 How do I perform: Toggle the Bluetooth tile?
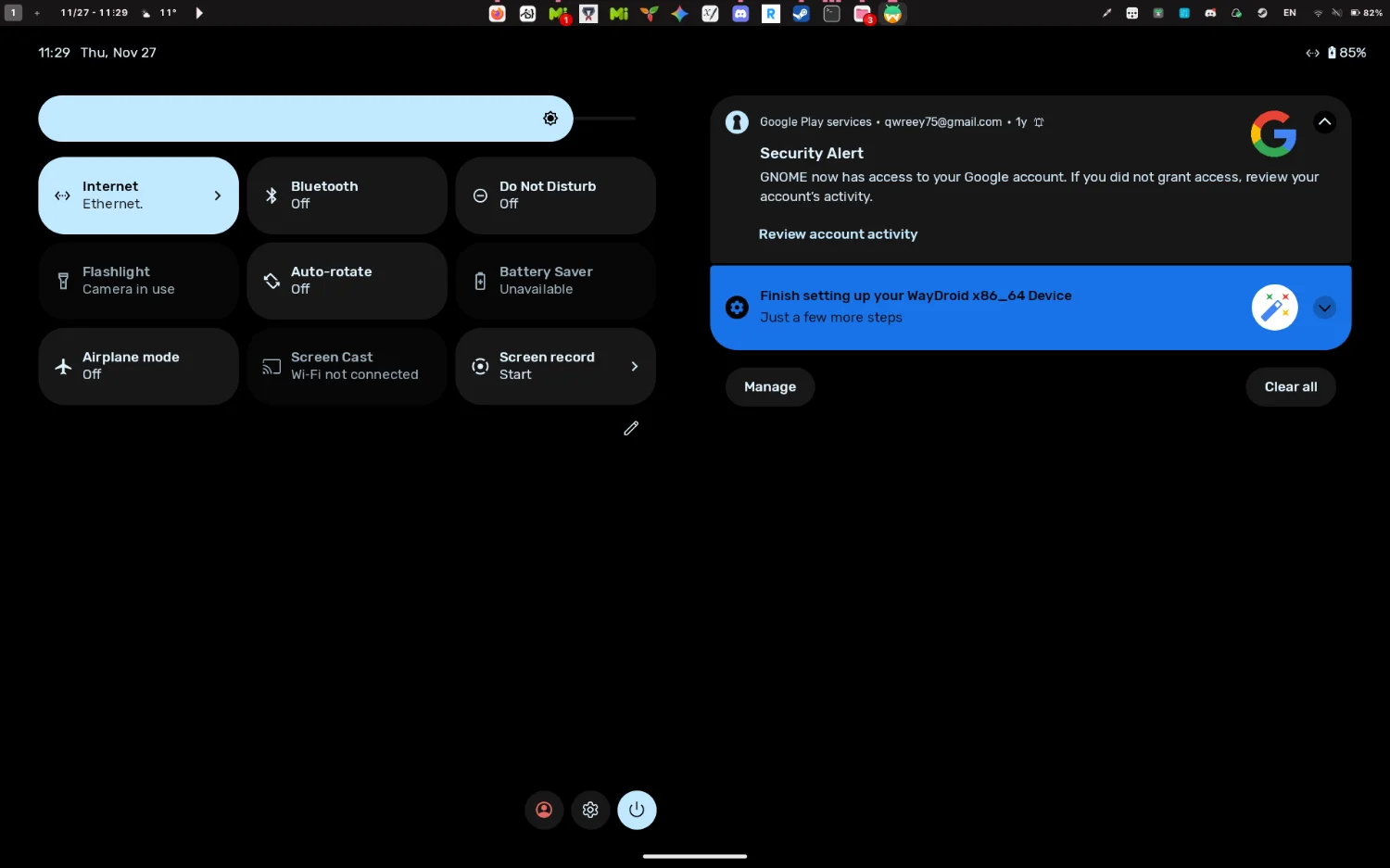point(347,195)
